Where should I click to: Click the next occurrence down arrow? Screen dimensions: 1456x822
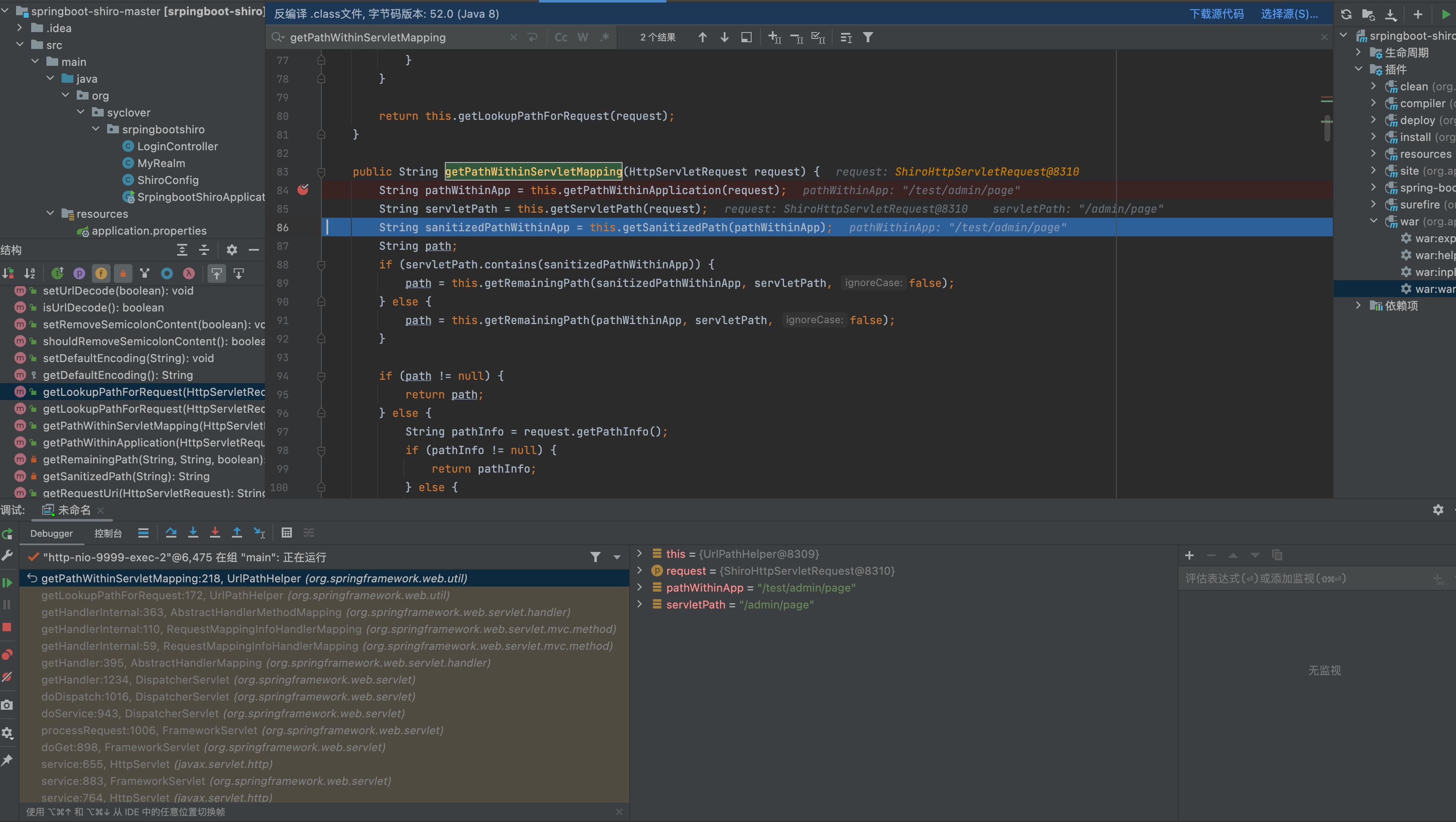pos(724,37)
